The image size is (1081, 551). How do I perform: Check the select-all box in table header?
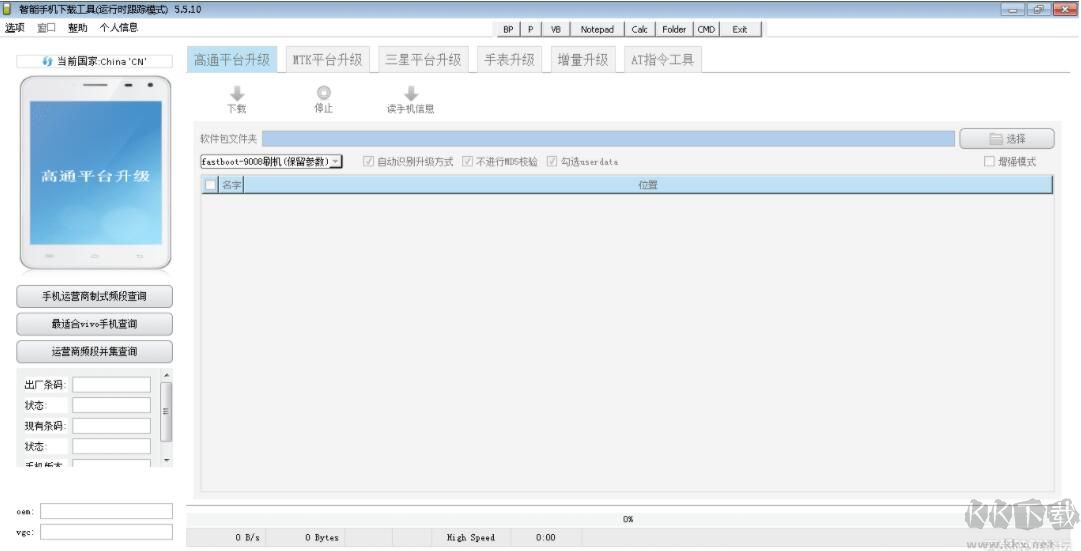coord(210,185)
